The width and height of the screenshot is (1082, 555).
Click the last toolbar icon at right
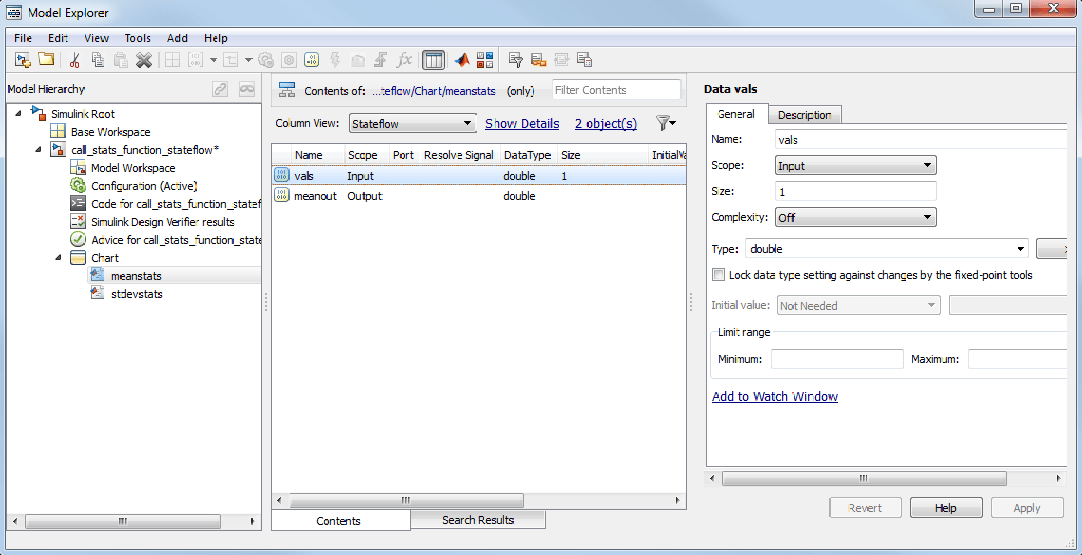coord(584,60)
